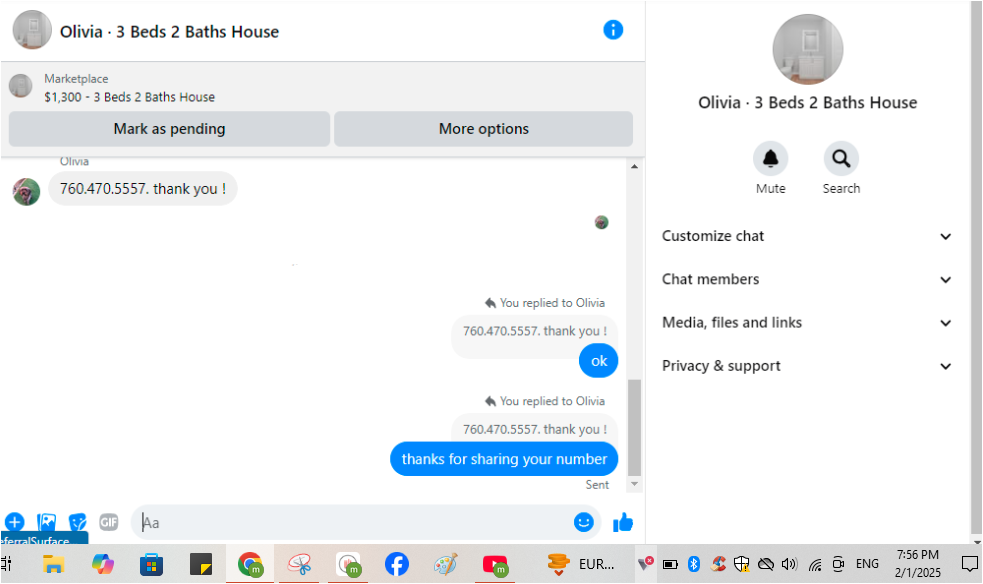The width and height of the screenshot is (983, 584).
Task: Open Facebook from the Windows taskbar
Action: 396,565
